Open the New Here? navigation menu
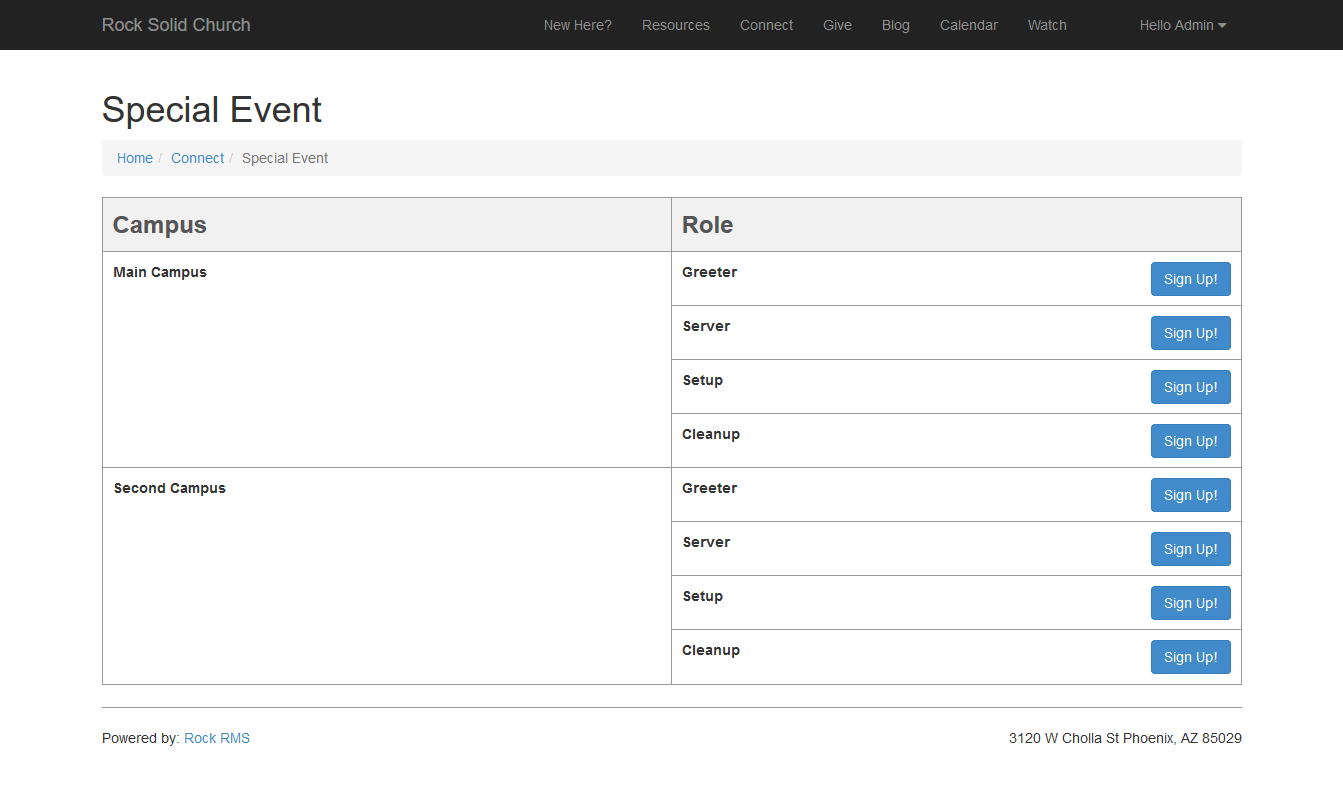Image resolution: width=1343 pixels, height=807 pixels. [577, 25]
